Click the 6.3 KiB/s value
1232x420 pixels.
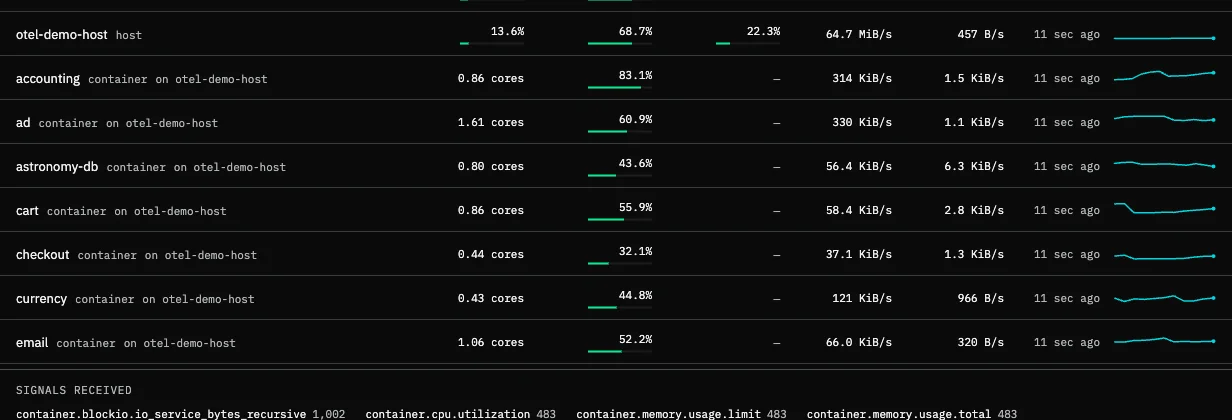coord(974,166)
